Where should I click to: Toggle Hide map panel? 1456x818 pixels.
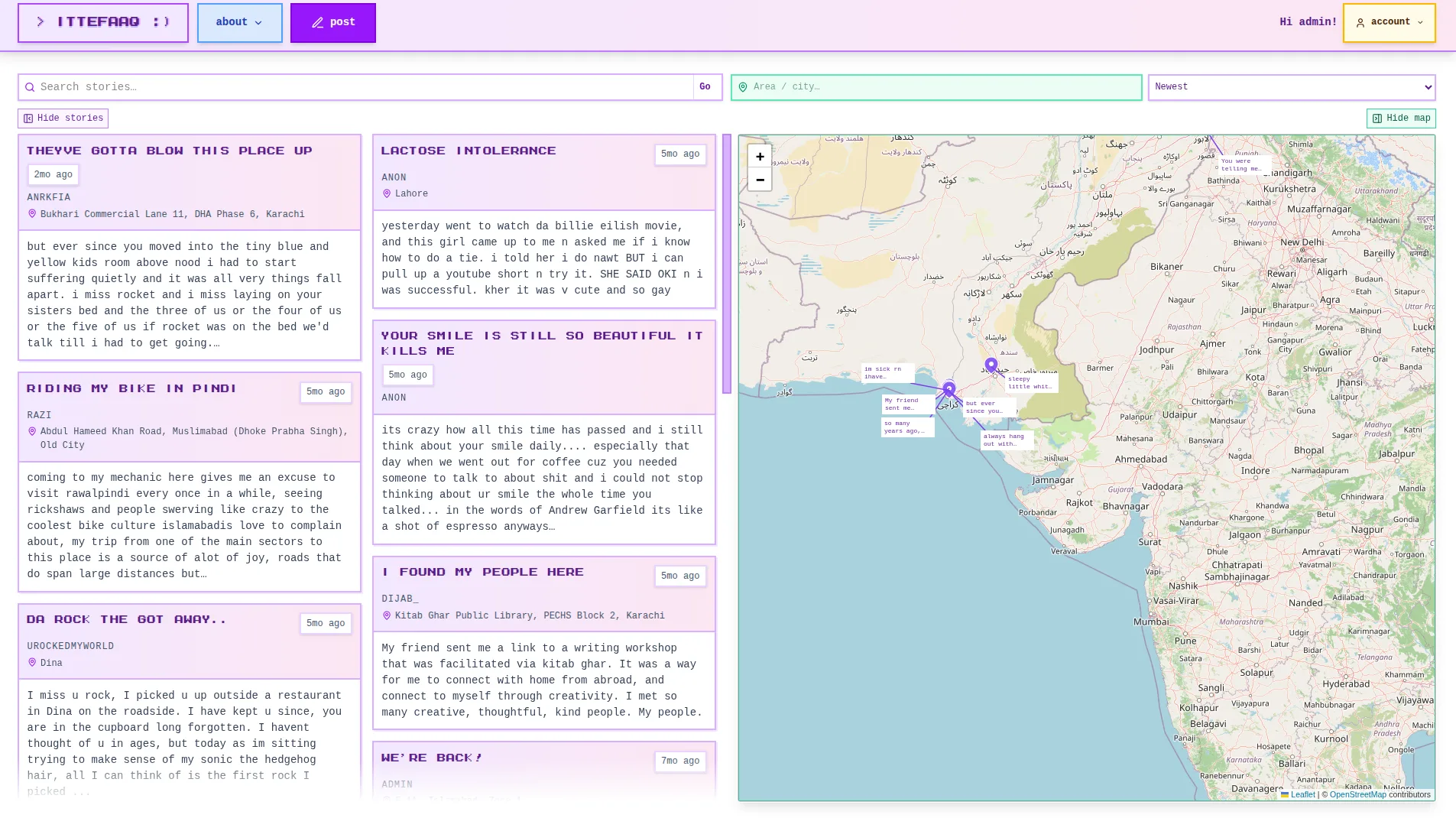(1401, 118)
